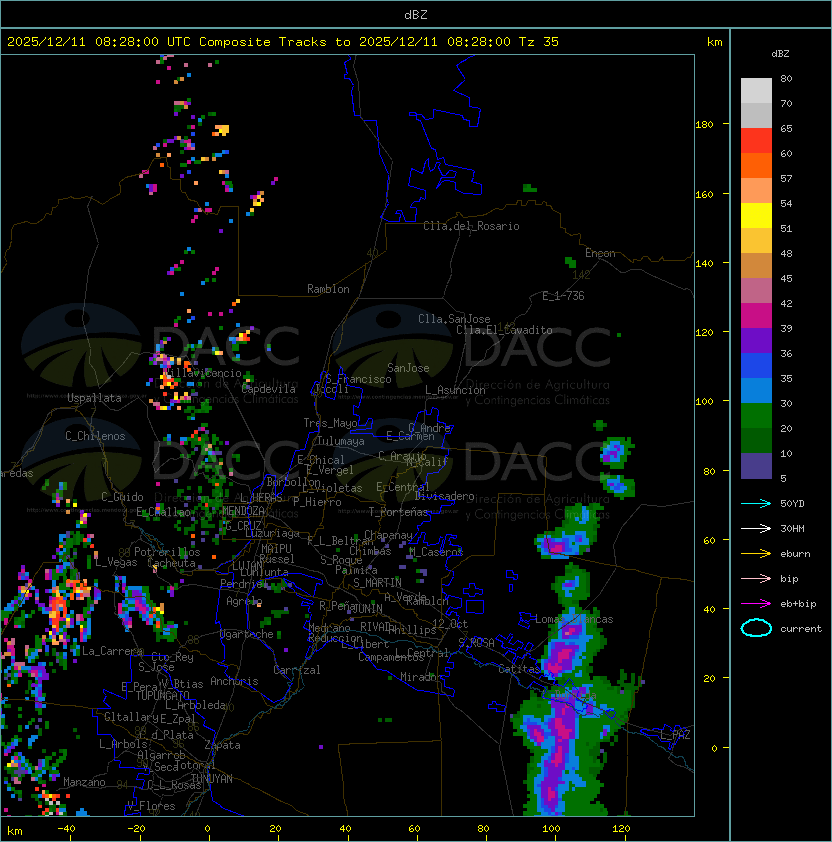This screenshot has height=842, width=832.
Task: Click the eburn yellow arrow legend icon
Action: click(x=756, y=554)
